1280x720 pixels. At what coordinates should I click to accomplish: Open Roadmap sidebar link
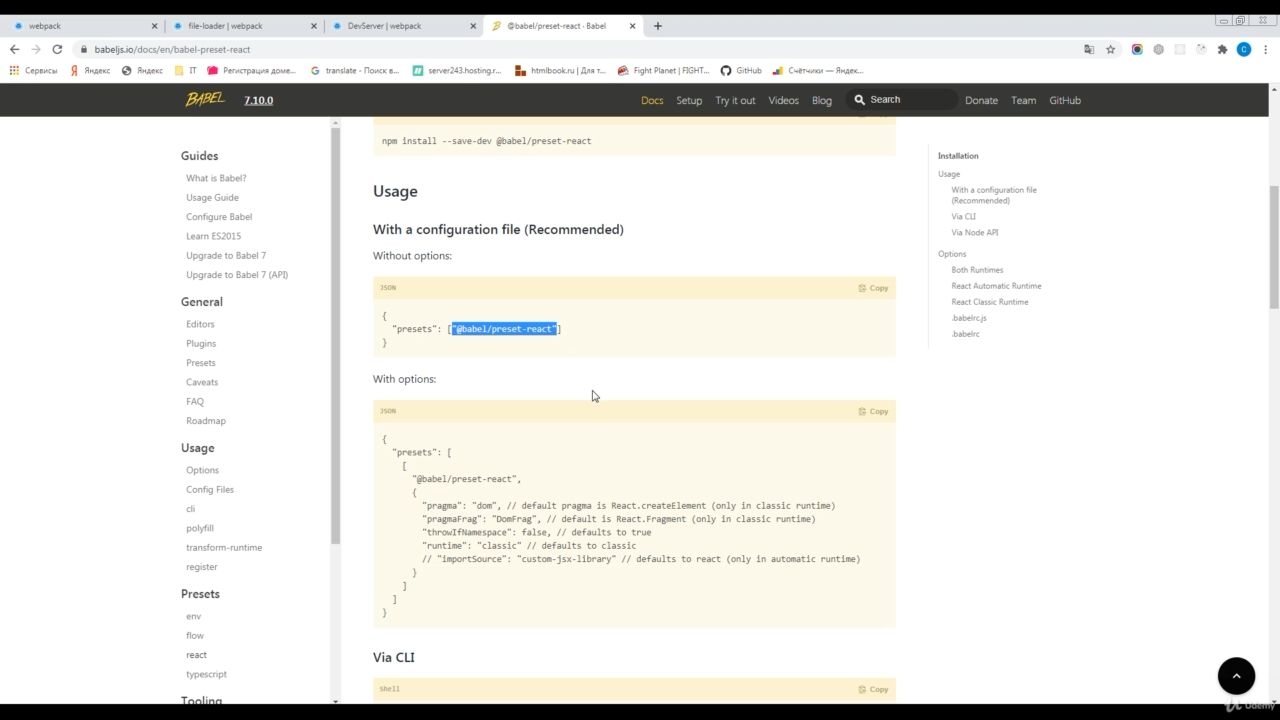pyautogui.click(x=206, y=421)
